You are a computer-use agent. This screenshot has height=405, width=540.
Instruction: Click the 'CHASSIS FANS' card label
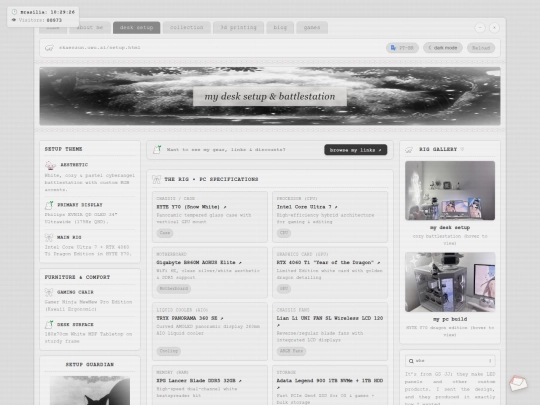click(293, 310)
